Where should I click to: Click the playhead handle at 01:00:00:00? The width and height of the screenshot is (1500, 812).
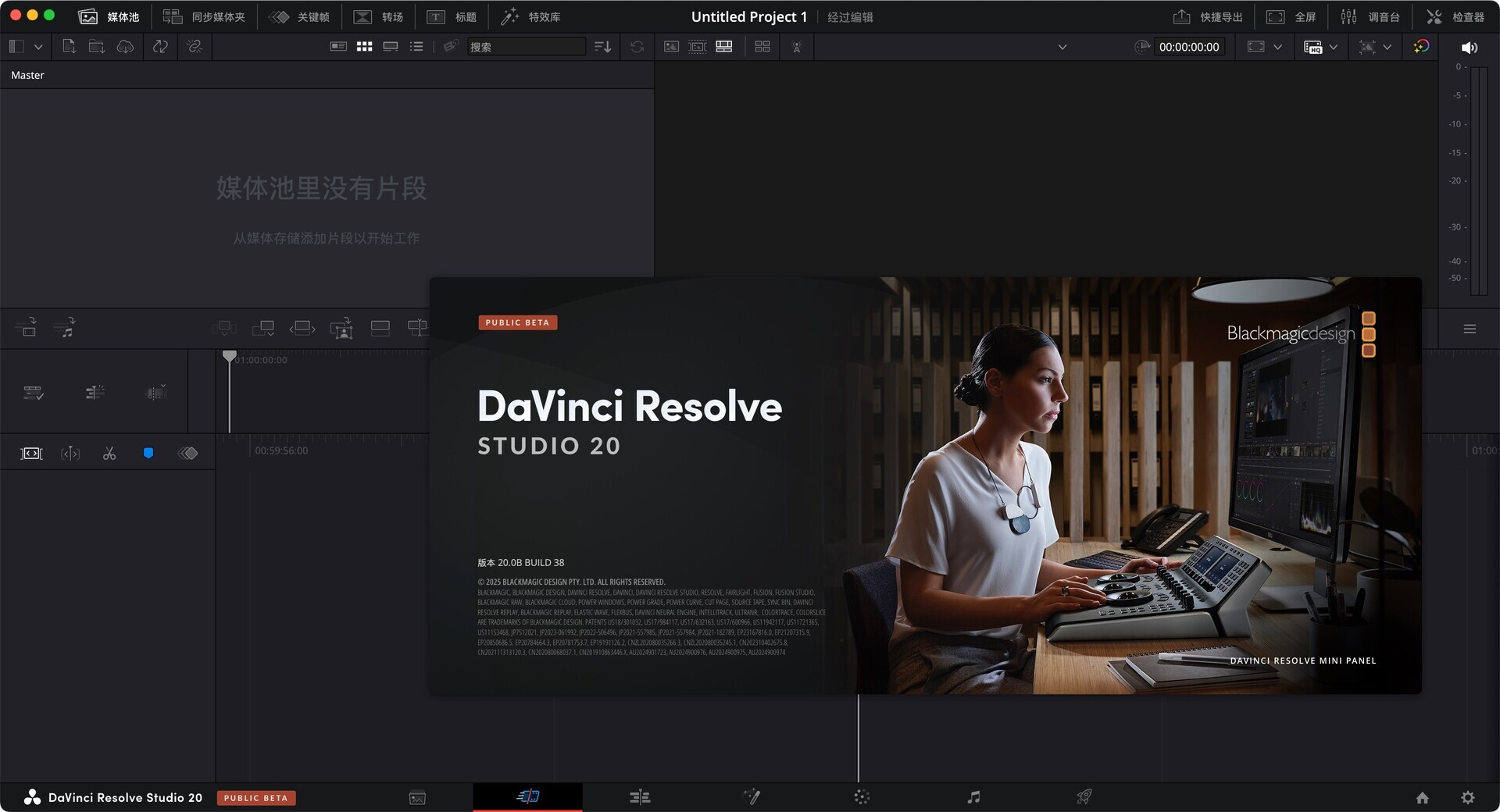[229, 356]
